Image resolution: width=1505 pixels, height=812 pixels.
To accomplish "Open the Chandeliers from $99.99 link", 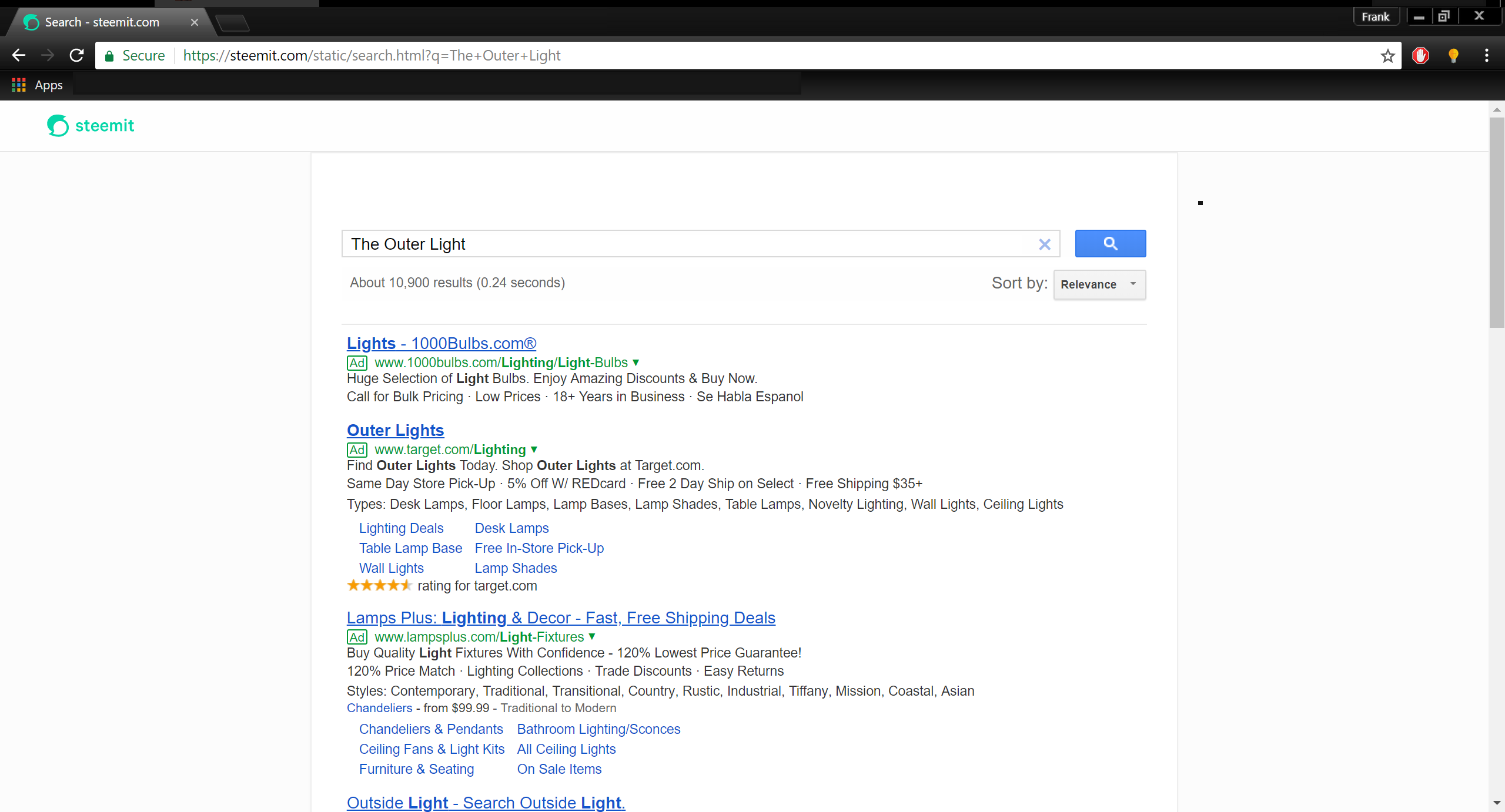I will point(379,708).
